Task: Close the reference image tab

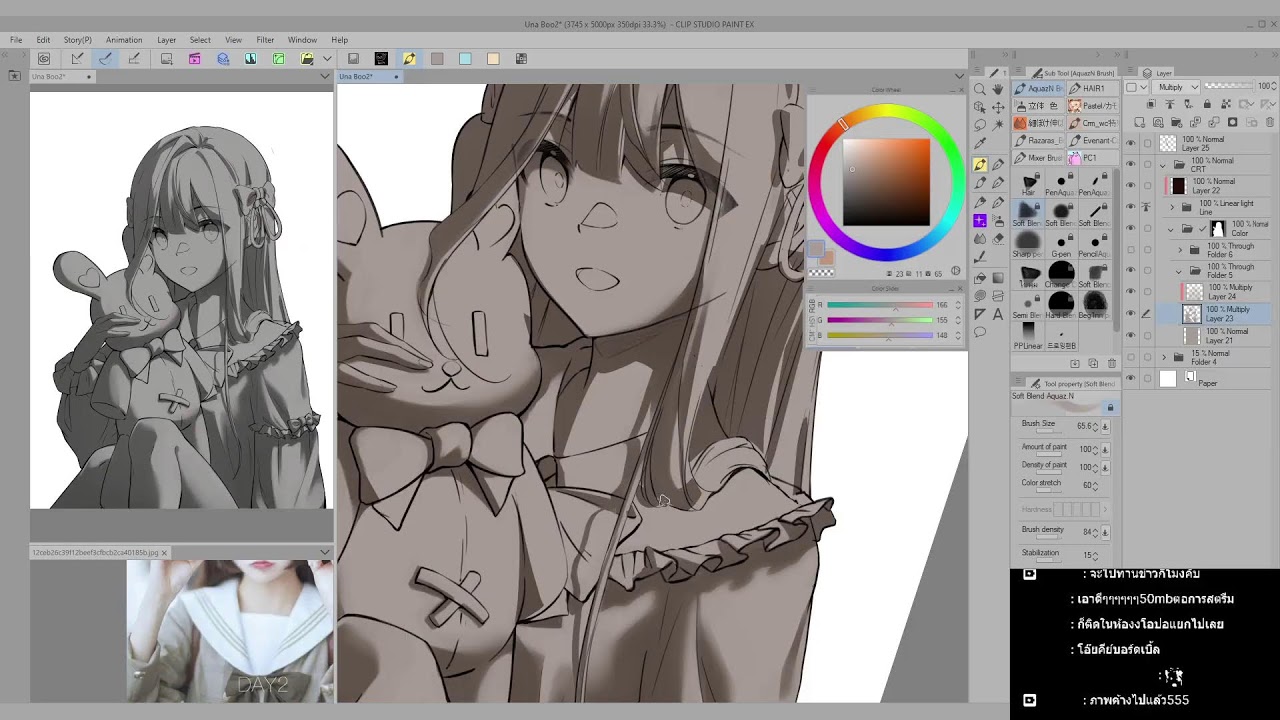Action: click(x=164, y=552)
